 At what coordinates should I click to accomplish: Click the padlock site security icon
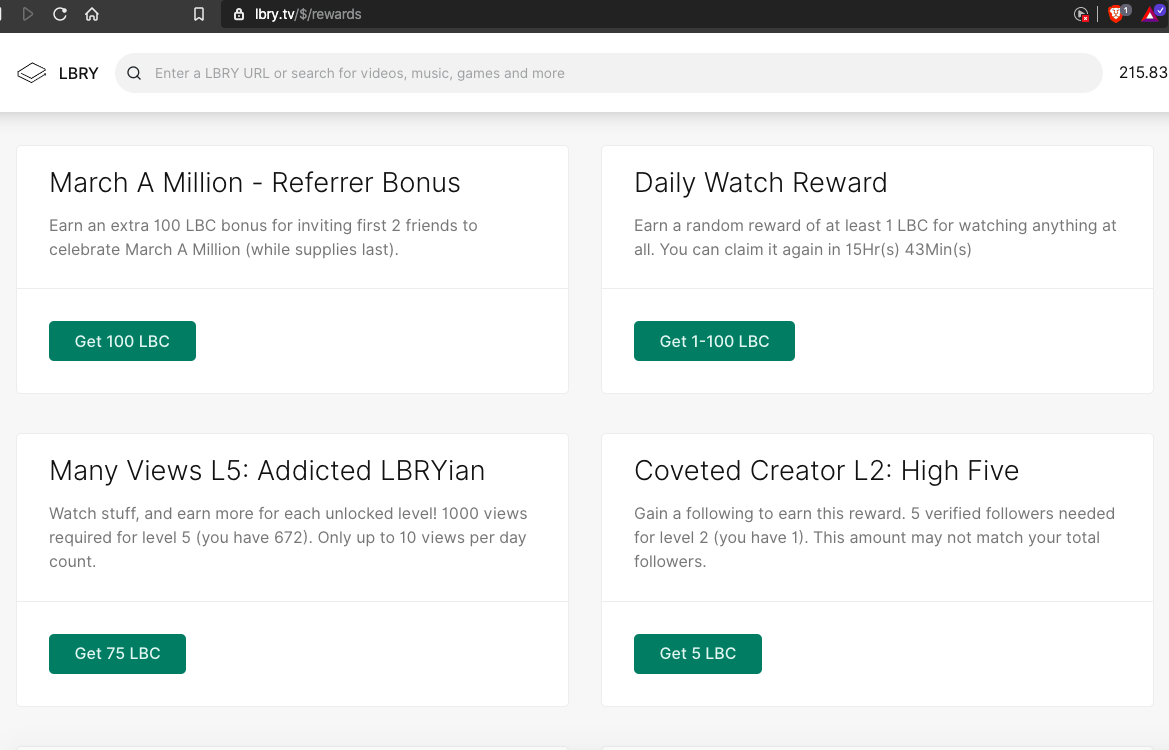click(x=239, y=14)
